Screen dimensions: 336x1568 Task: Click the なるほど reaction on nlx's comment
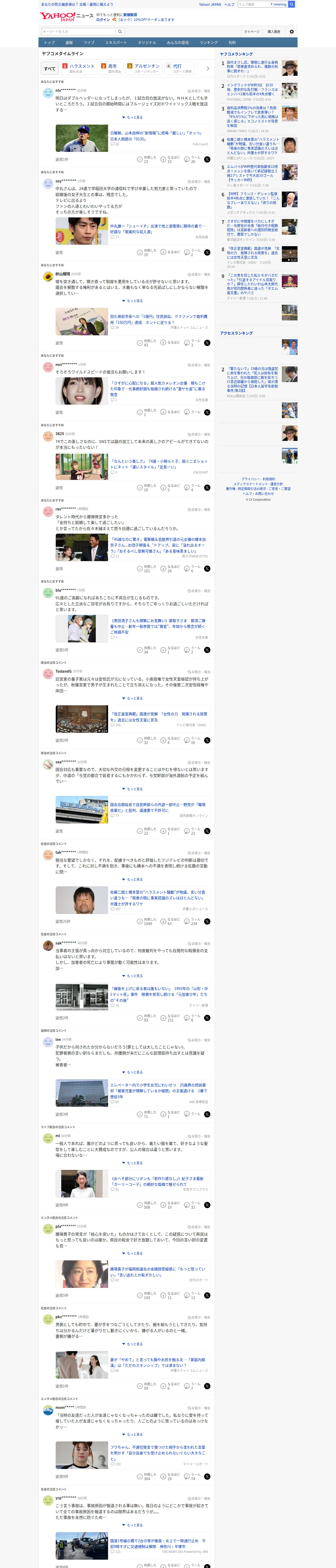pos(170,159)
